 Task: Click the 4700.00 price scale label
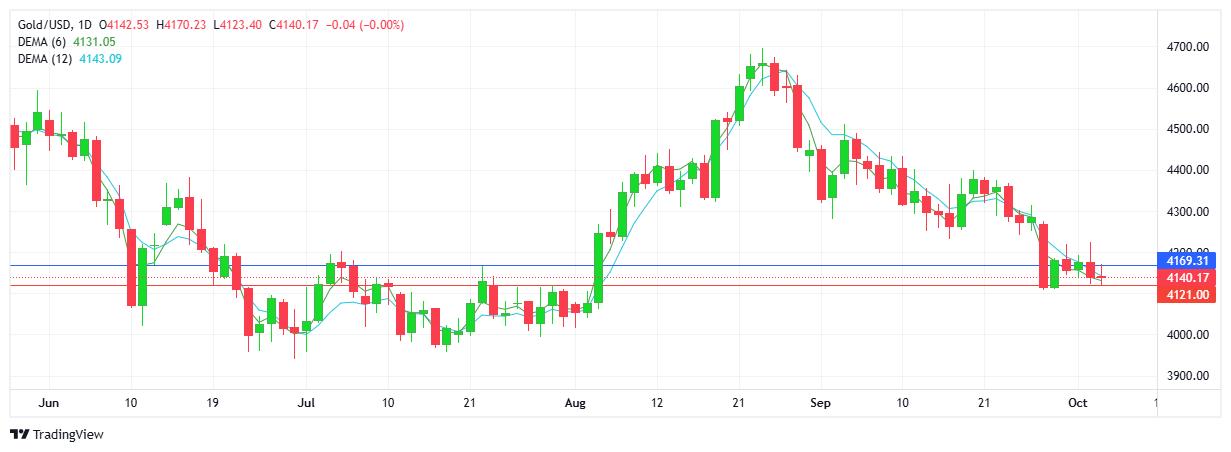tap(1188, 47)
